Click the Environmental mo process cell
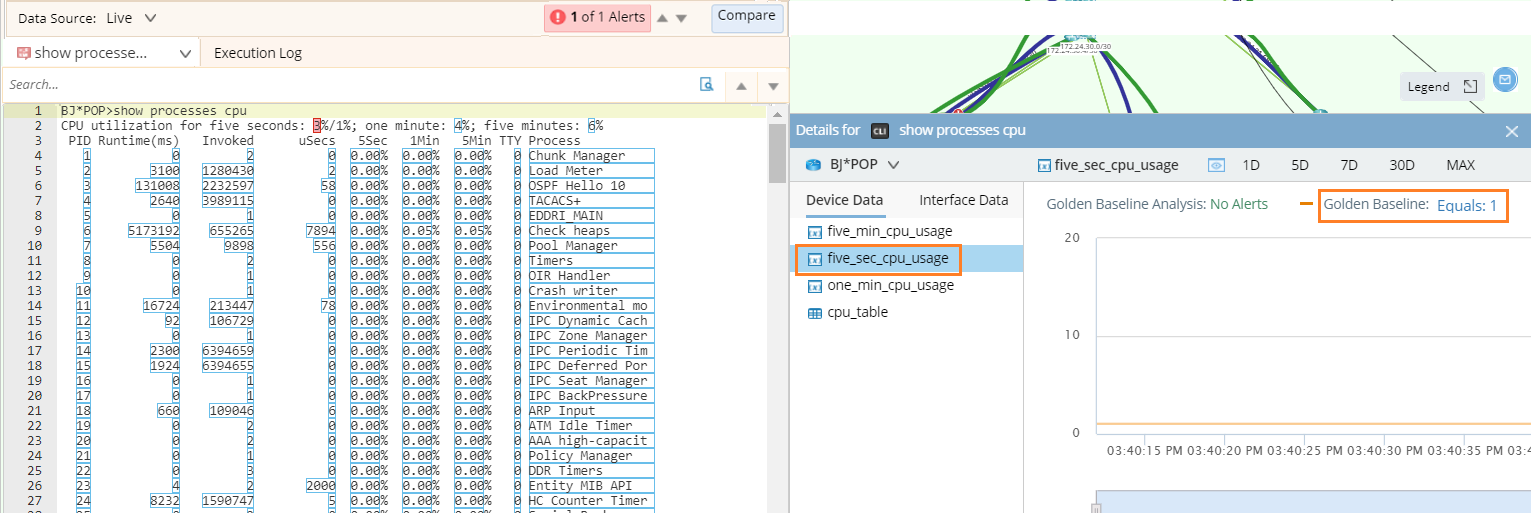 point(591,306)
